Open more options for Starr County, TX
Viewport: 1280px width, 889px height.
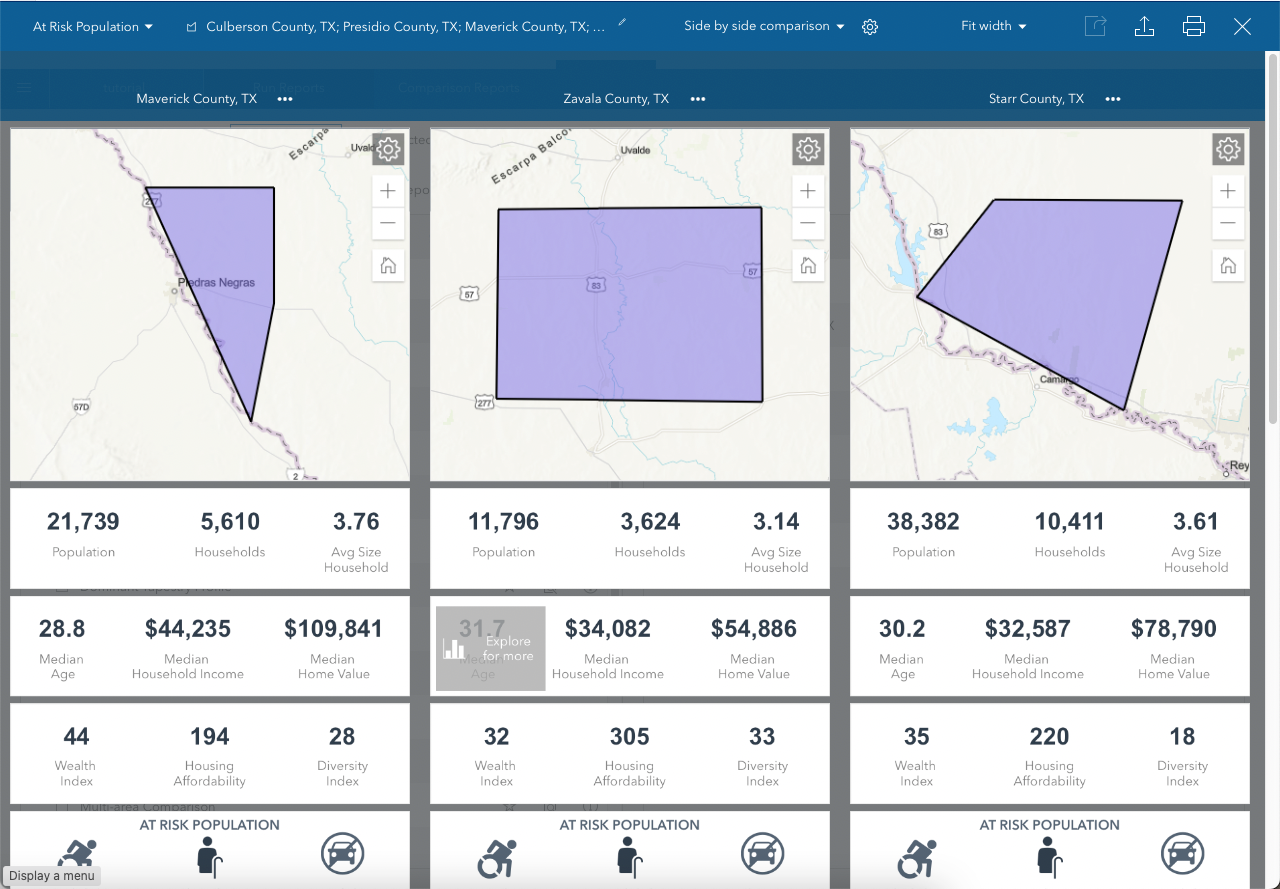[x=1113, y=99]
